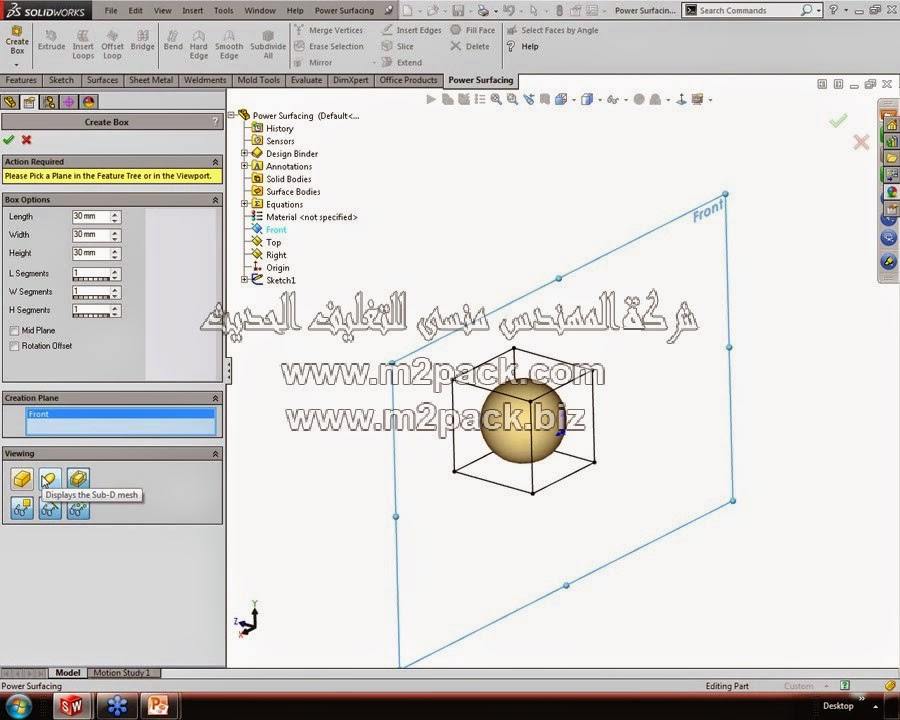Click the Length value field
This screenshot has width=900, height=720.
[91, 216]
